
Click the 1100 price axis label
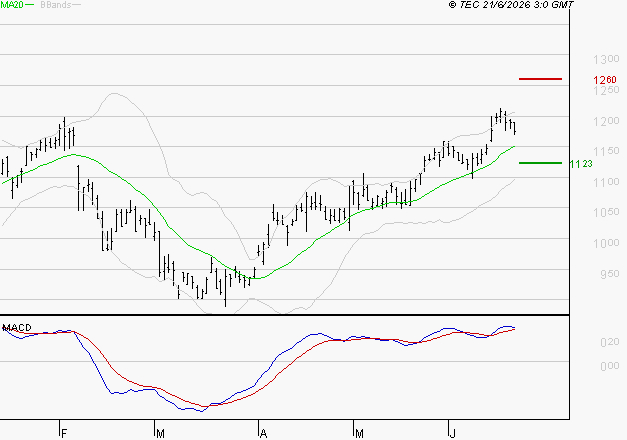(606, 182)
